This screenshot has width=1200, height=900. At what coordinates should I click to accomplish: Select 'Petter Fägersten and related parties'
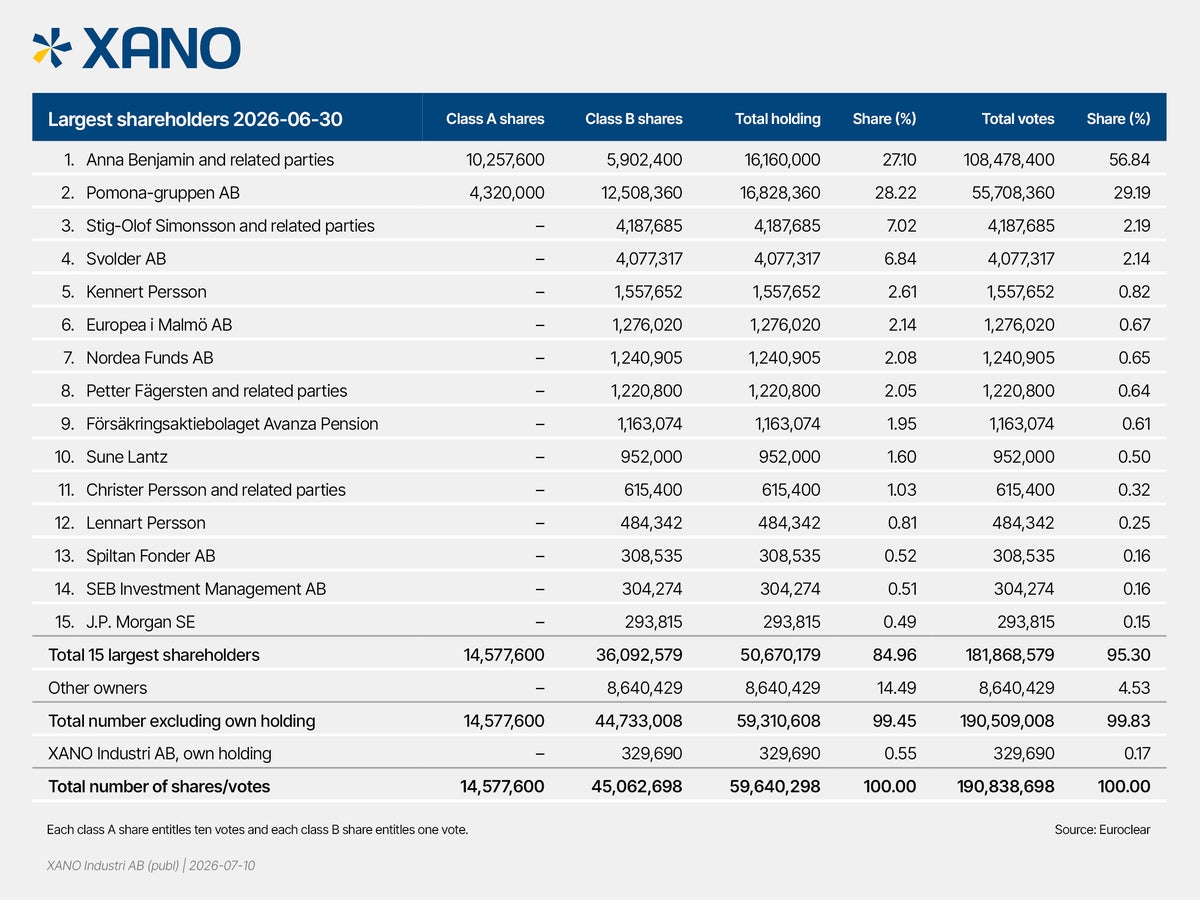[217, 391]
